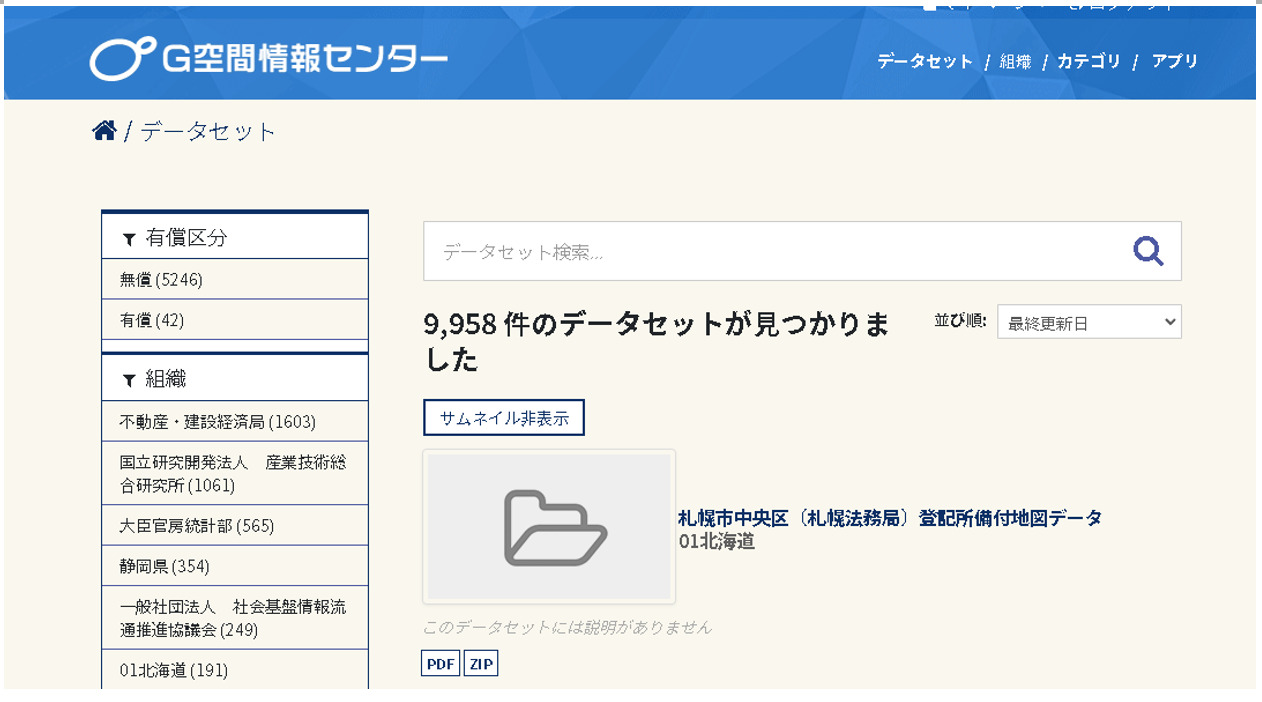
Task: Click the filter funnel icon beside 有償区分
Action: tap(128, 238)
